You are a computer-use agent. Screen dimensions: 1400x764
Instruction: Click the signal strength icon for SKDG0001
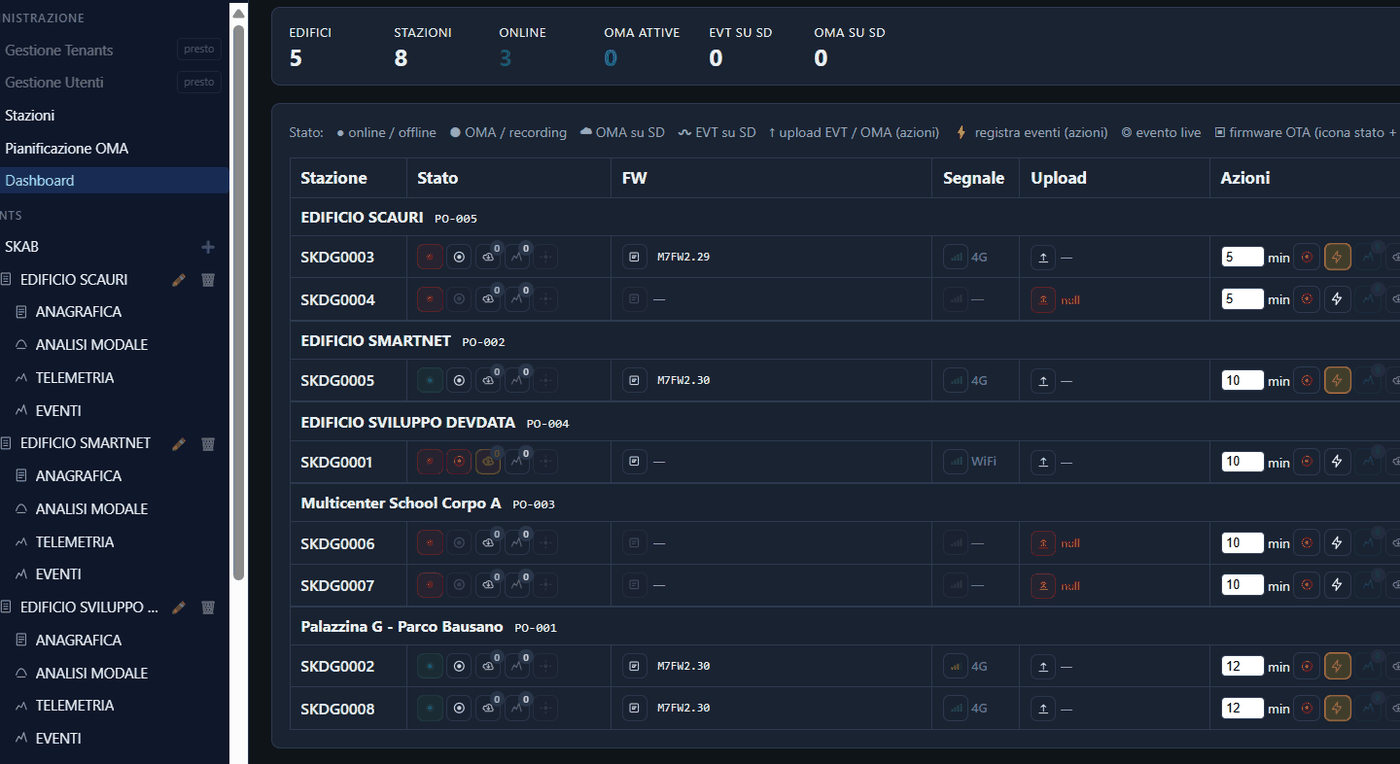click(x=956, y=462)
